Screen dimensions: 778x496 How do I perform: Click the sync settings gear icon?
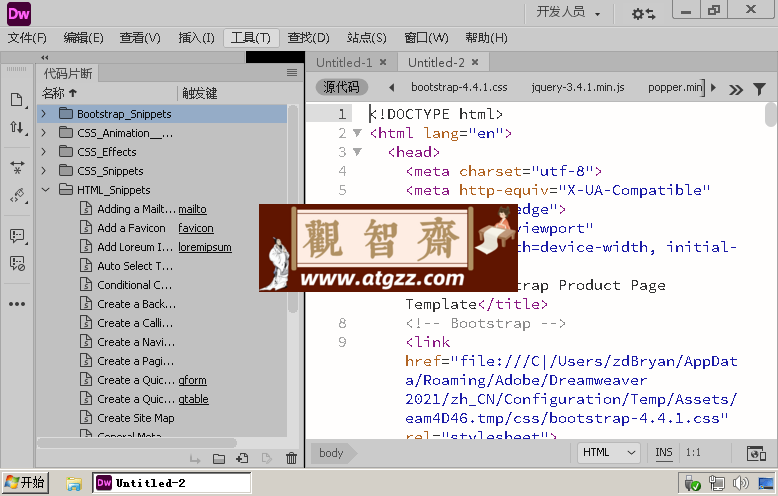(643, 14)
